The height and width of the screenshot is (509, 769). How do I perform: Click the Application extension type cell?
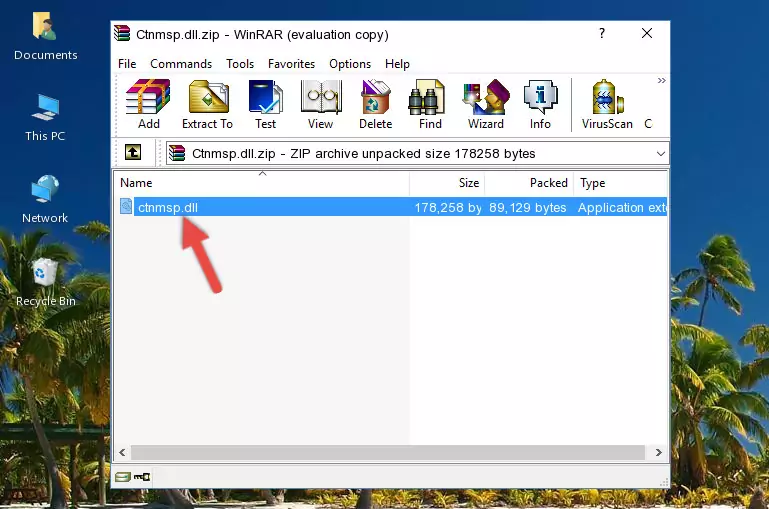(x=622, y=207)
